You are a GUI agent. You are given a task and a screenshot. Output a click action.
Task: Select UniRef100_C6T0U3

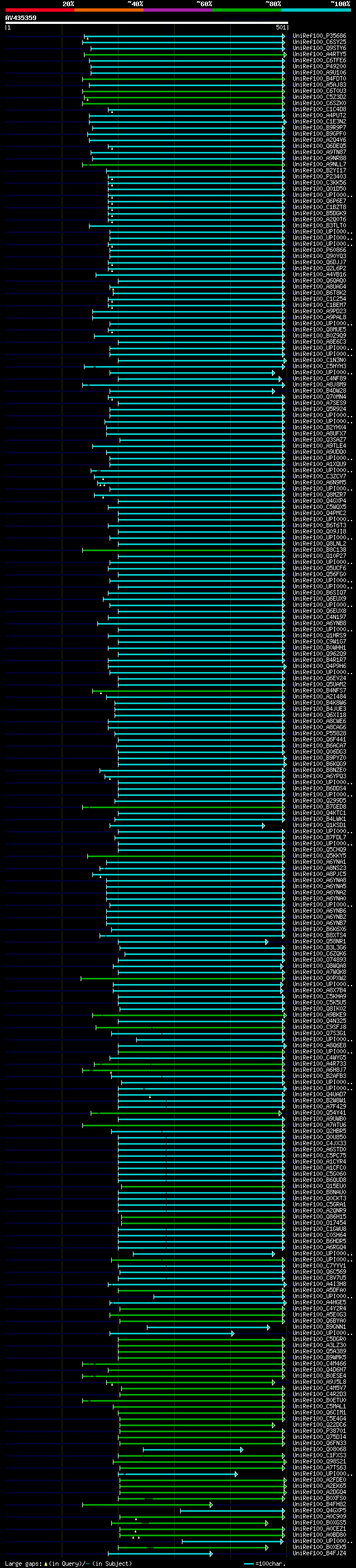(319, 91)
